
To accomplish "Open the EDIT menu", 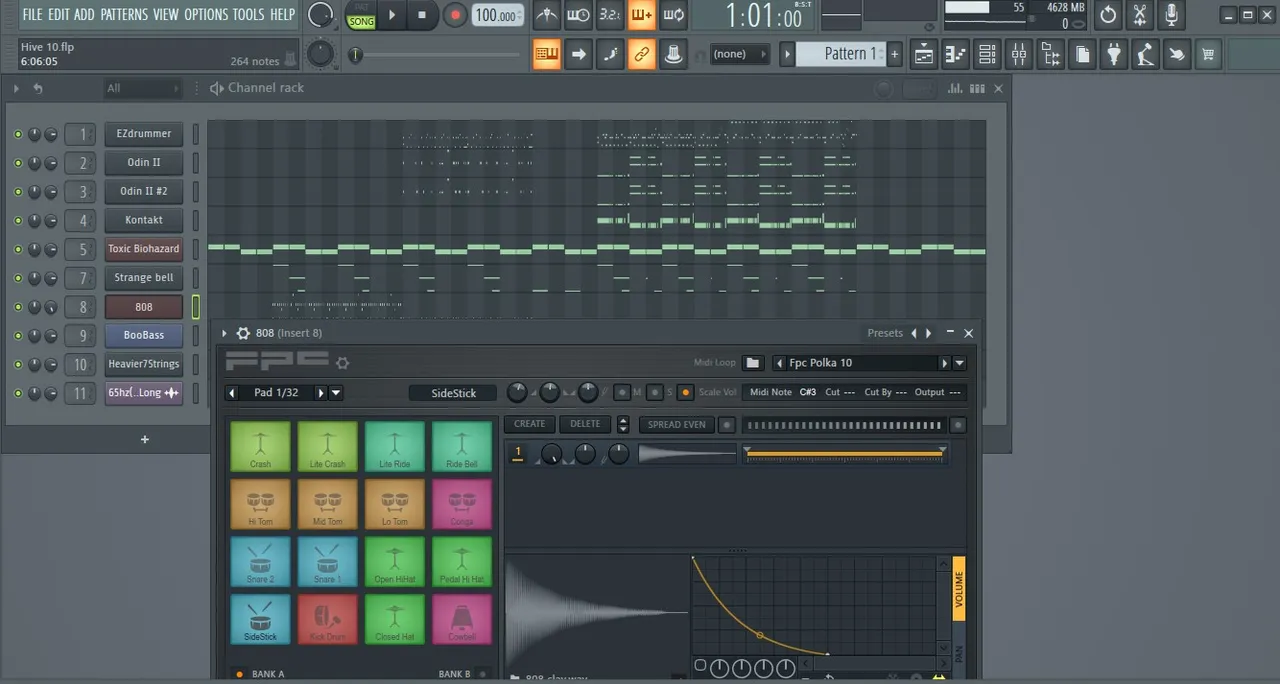I will 59,14.
